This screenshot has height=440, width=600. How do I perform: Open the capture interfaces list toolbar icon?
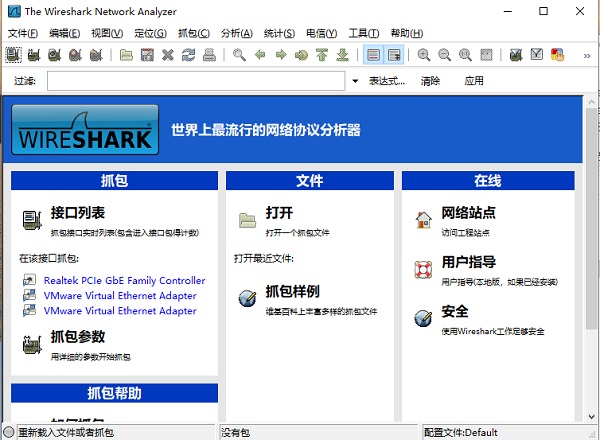14,55
